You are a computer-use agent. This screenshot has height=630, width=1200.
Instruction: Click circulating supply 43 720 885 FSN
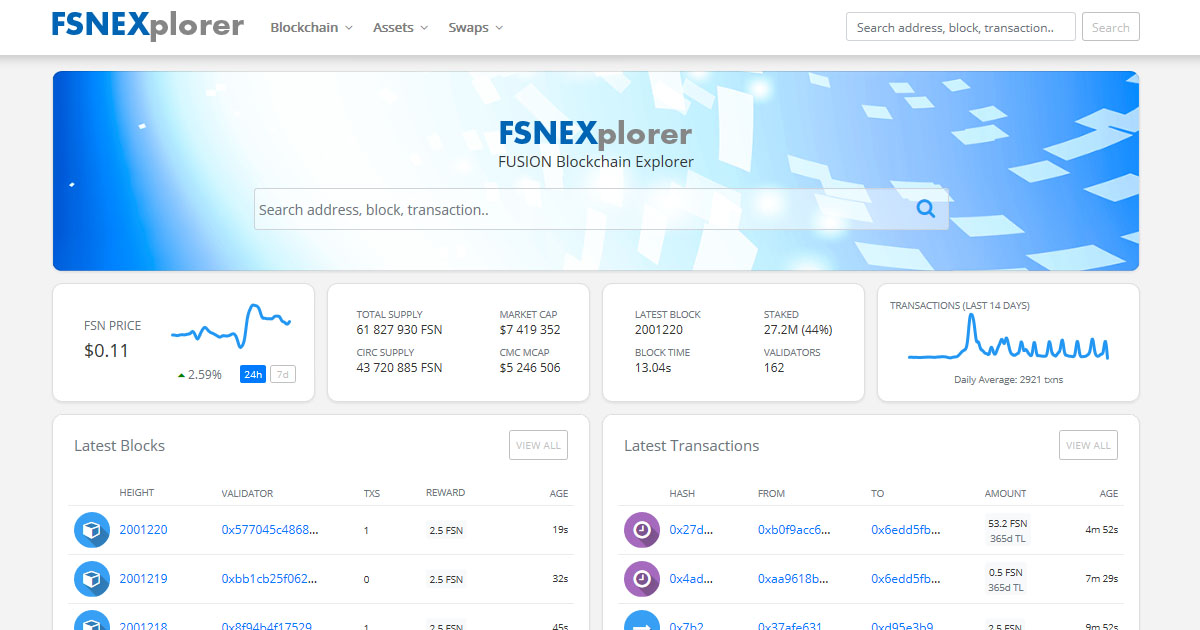(399, 368)
